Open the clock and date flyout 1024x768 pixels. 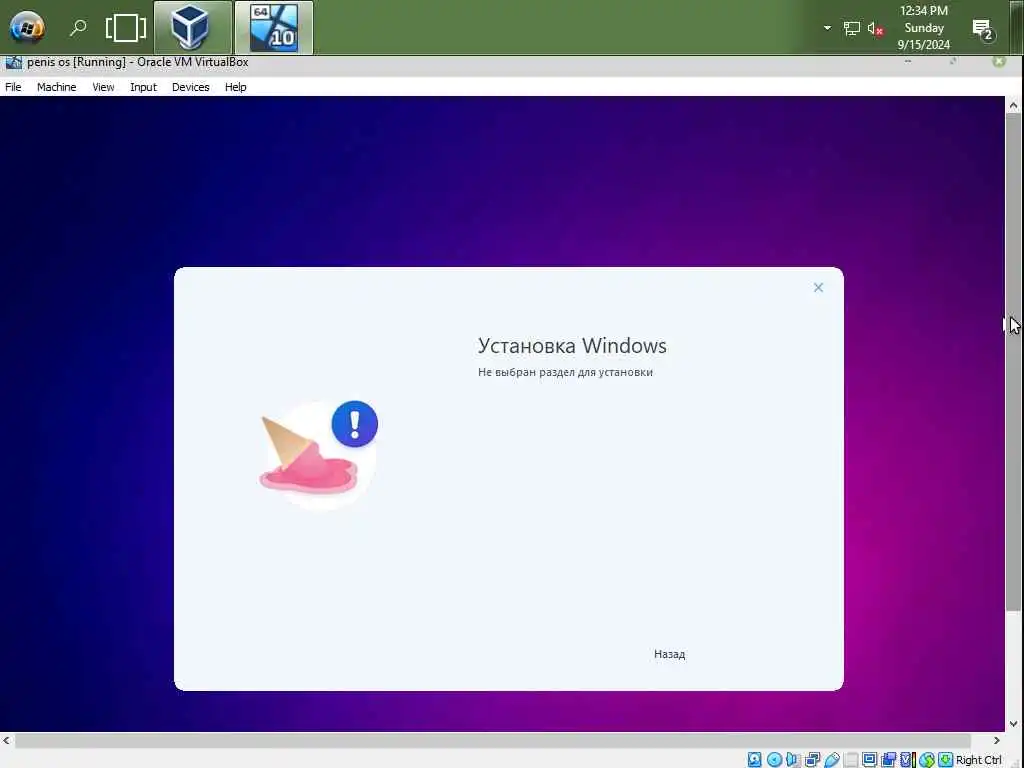pyautogui.click(x=923, y=27)
